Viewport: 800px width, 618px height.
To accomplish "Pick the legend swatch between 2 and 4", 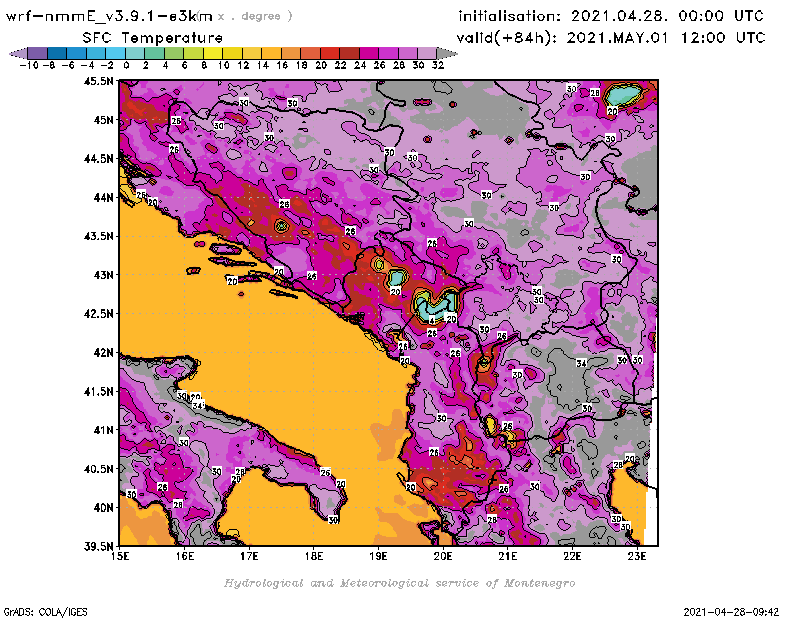I will point(155,53).
